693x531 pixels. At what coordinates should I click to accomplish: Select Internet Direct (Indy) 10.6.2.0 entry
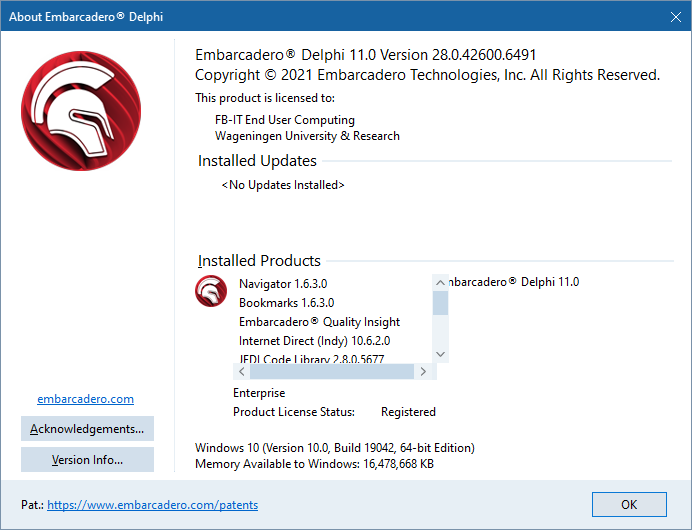314,341
